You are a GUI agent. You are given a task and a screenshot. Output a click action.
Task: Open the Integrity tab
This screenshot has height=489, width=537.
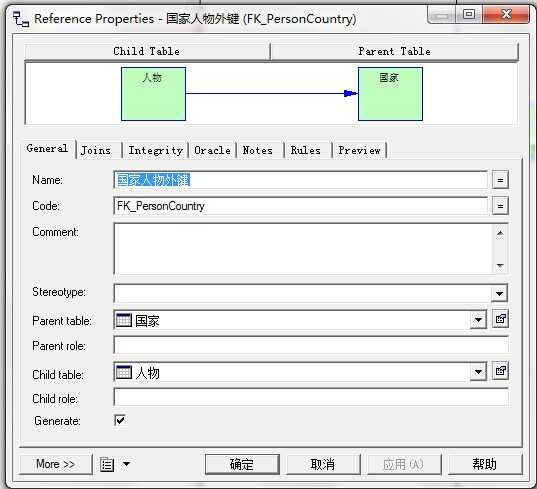point(155,150)
